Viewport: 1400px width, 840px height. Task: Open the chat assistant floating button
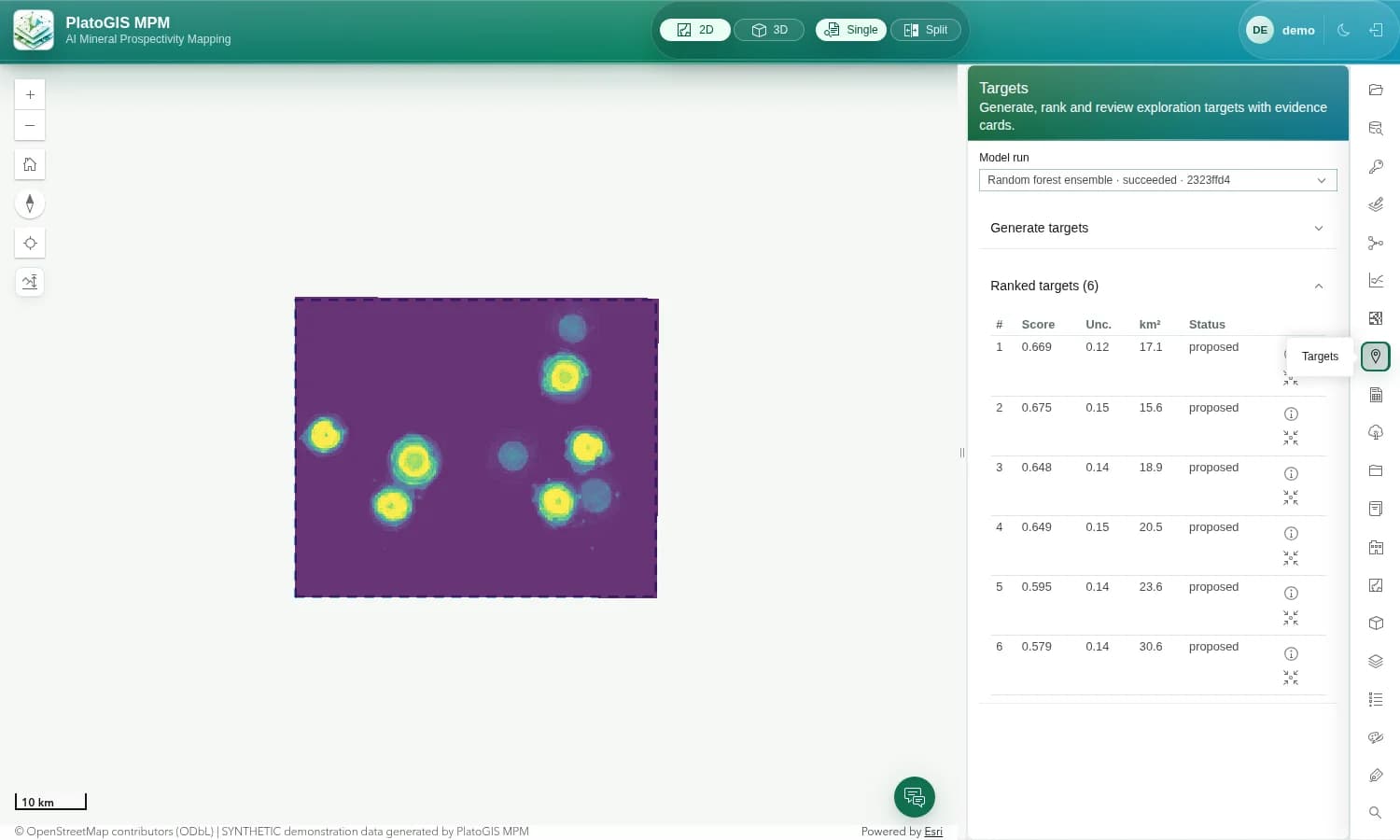pyautogui.click(x=915, y=797)
